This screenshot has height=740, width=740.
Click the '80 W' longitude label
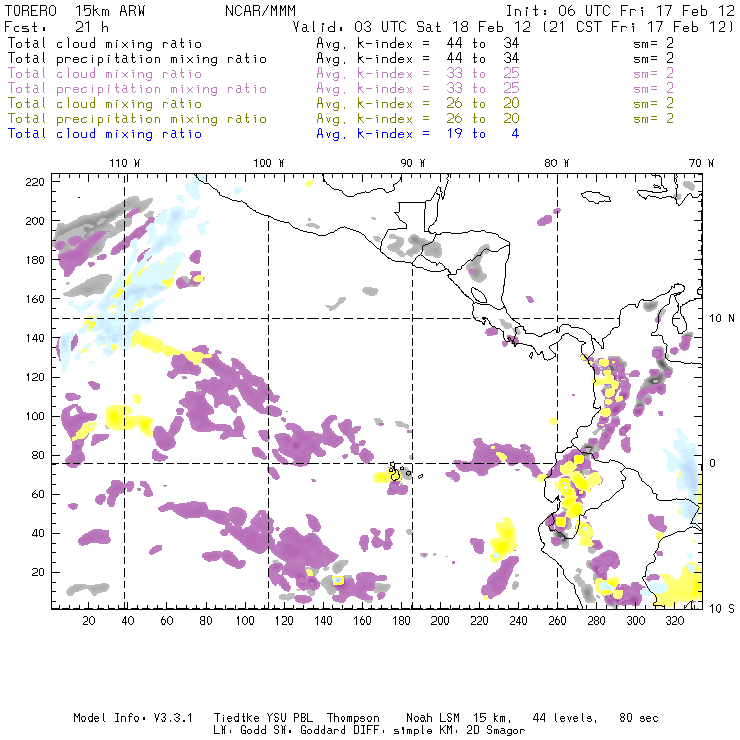coord(556,163)
